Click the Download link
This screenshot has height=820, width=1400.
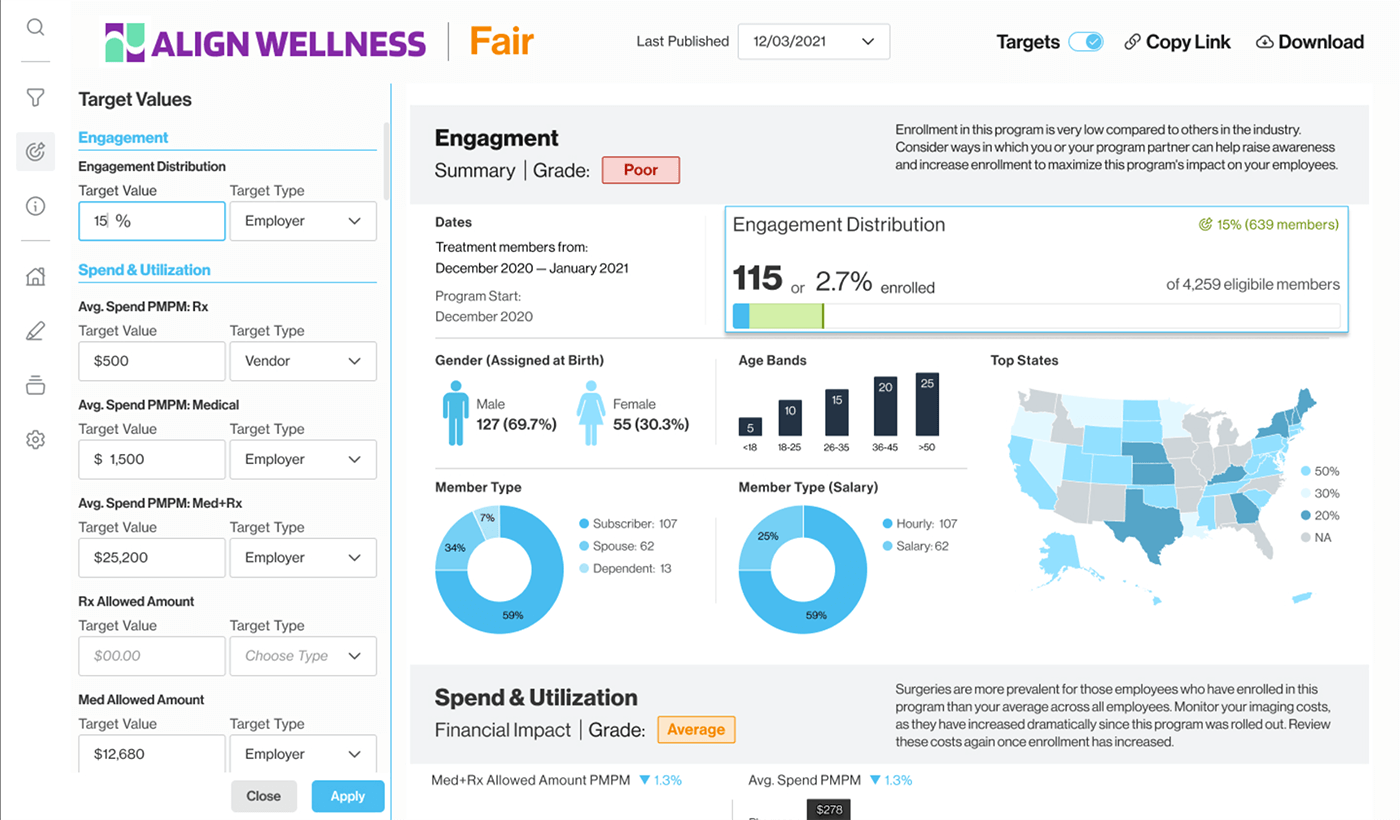click(1310, 41)
